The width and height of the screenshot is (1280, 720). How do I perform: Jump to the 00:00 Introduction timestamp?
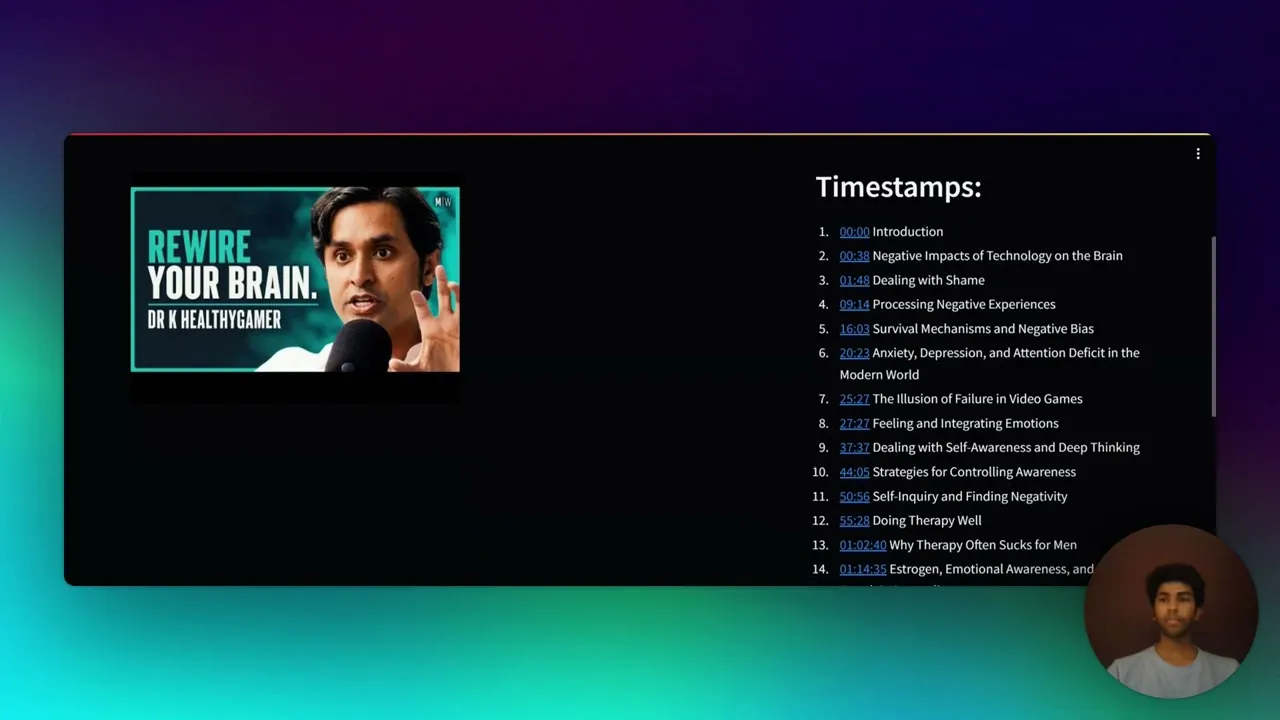tap(854, 232)
